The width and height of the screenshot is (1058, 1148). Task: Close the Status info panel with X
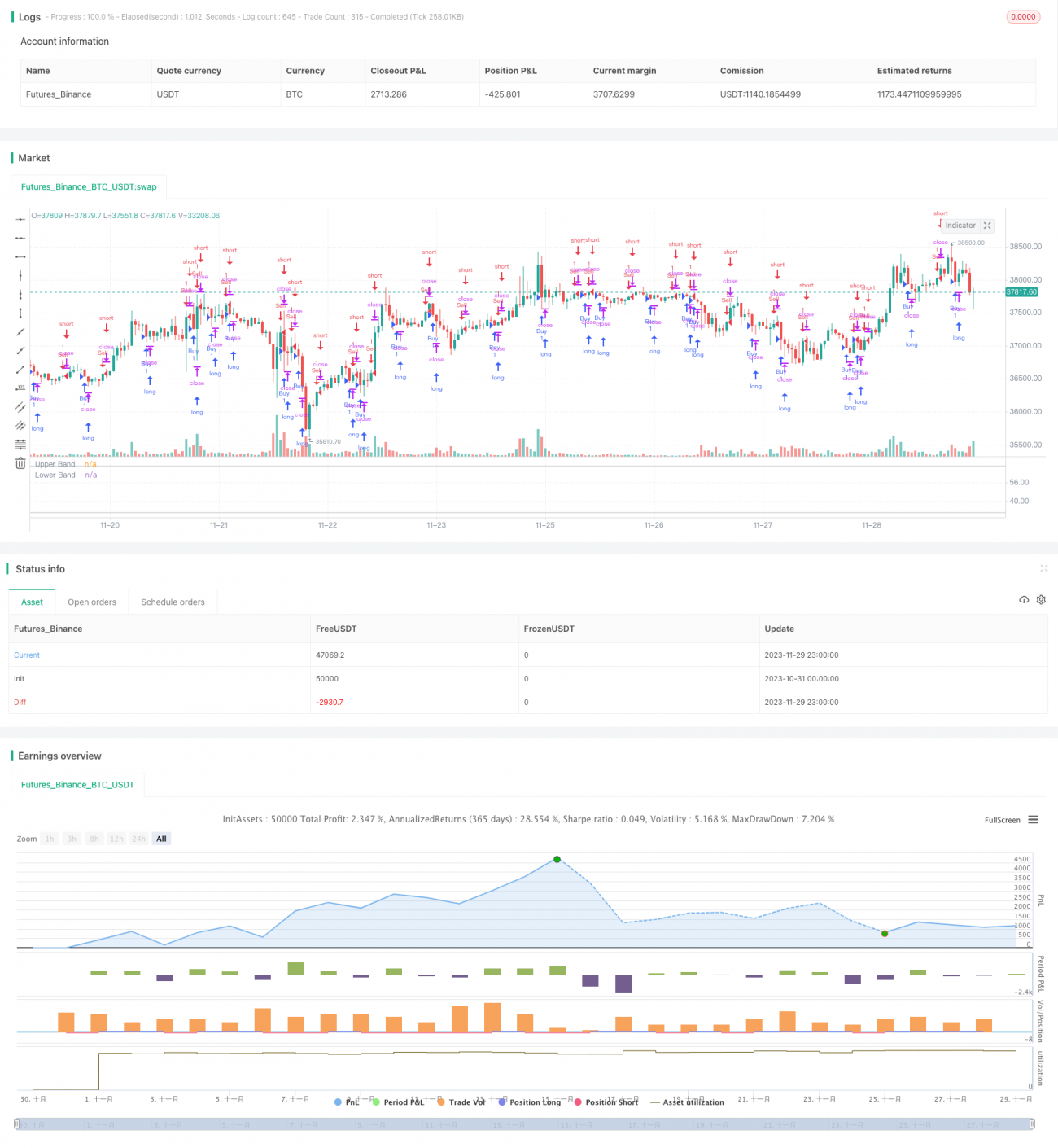tap(1043, 568)
